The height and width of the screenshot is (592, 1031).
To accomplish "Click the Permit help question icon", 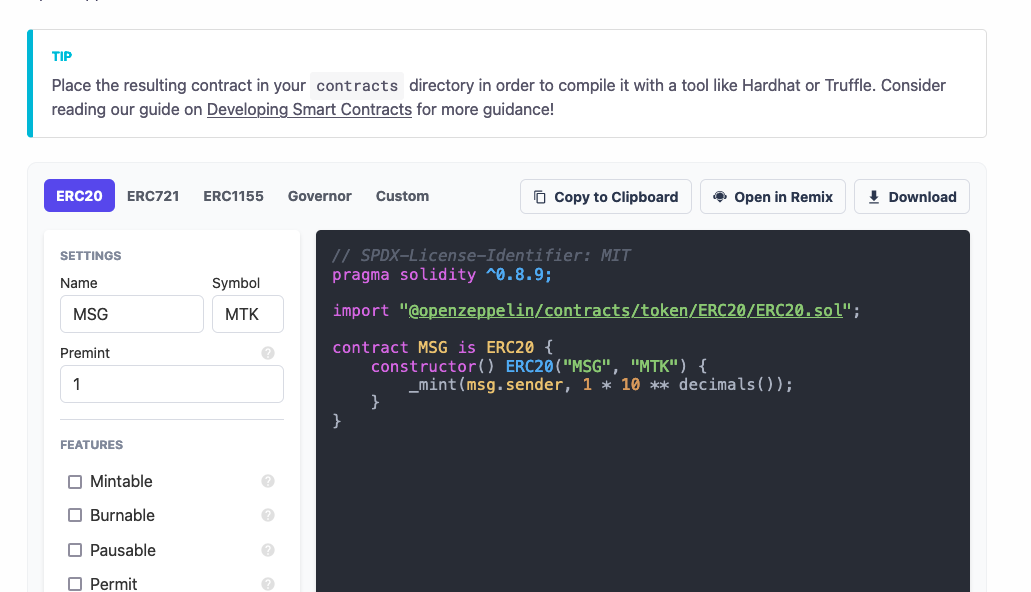I will (x=268, y=584).
